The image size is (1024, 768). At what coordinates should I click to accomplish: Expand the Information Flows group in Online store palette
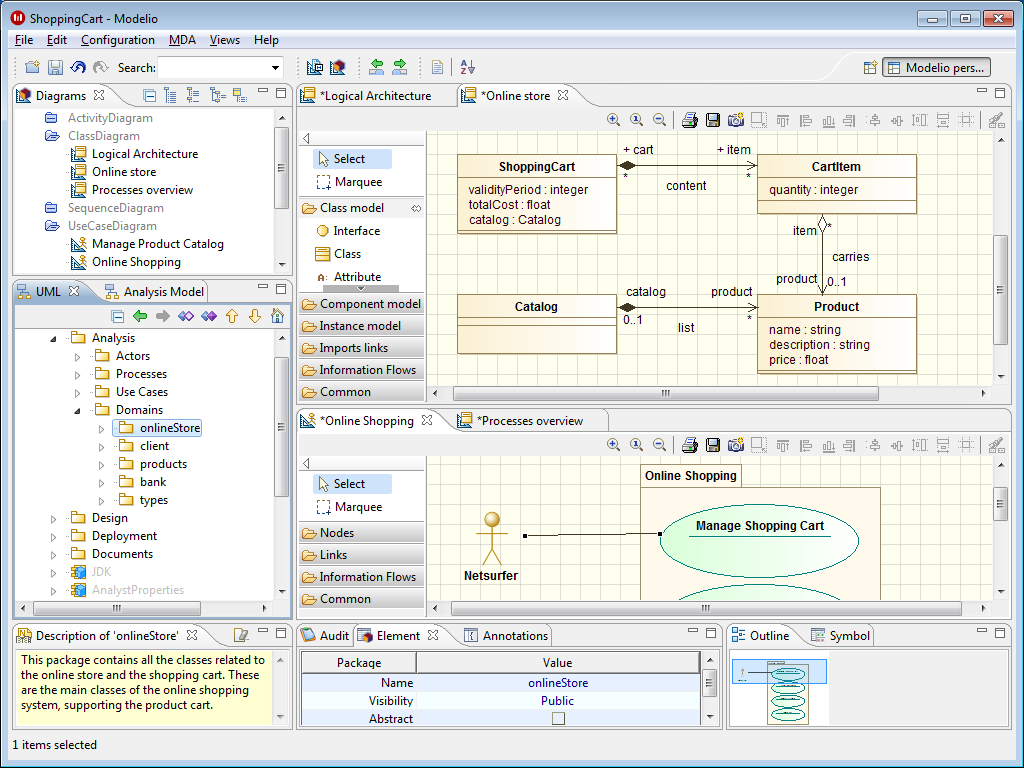click(361, 370)
